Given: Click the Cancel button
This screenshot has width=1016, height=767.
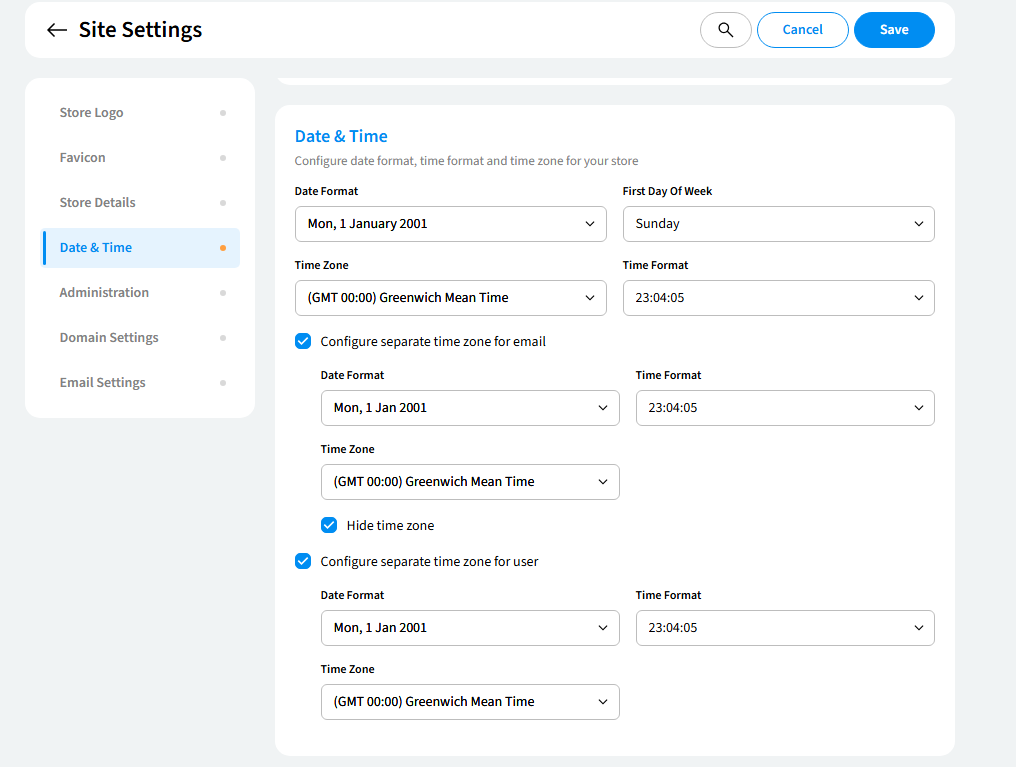Looking at the screenshot, I should coord(802,30).
